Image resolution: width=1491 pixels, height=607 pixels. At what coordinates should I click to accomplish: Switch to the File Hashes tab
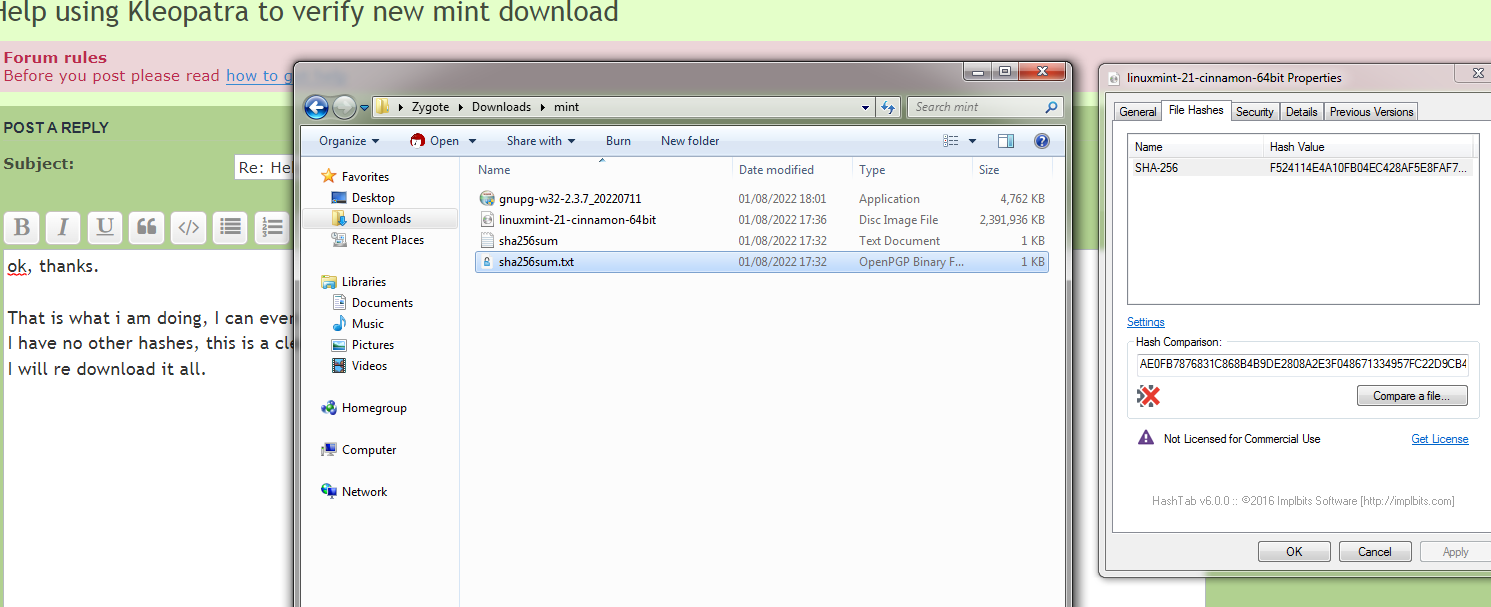pyautogui.click(x=1196, y=110)
